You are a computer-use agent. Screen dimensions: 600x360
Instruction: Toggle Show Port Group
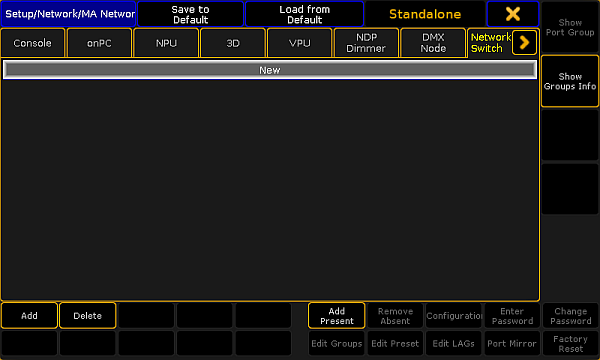click(570, 27)
